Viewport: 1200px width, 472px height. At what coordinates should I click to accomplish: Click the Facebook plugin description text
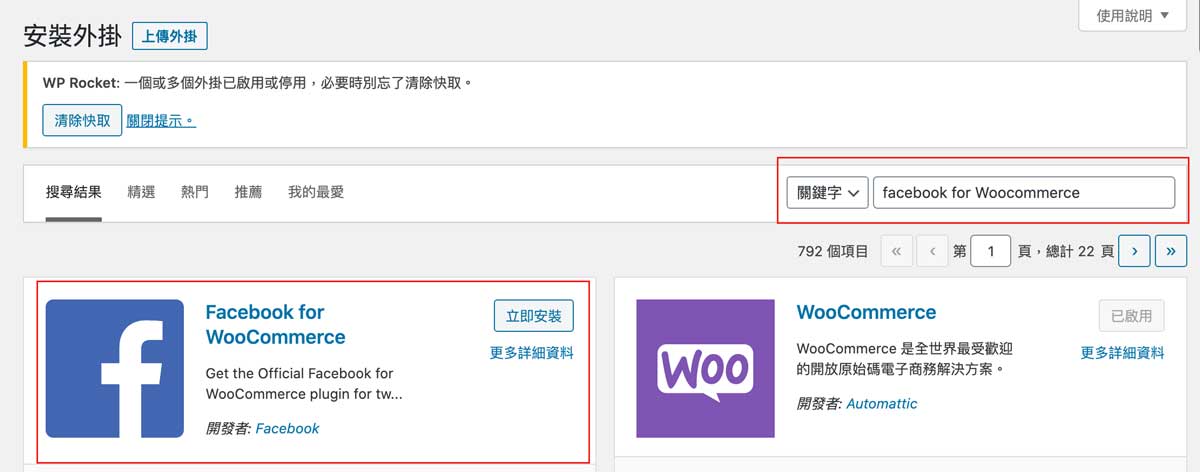pos(305,384)
